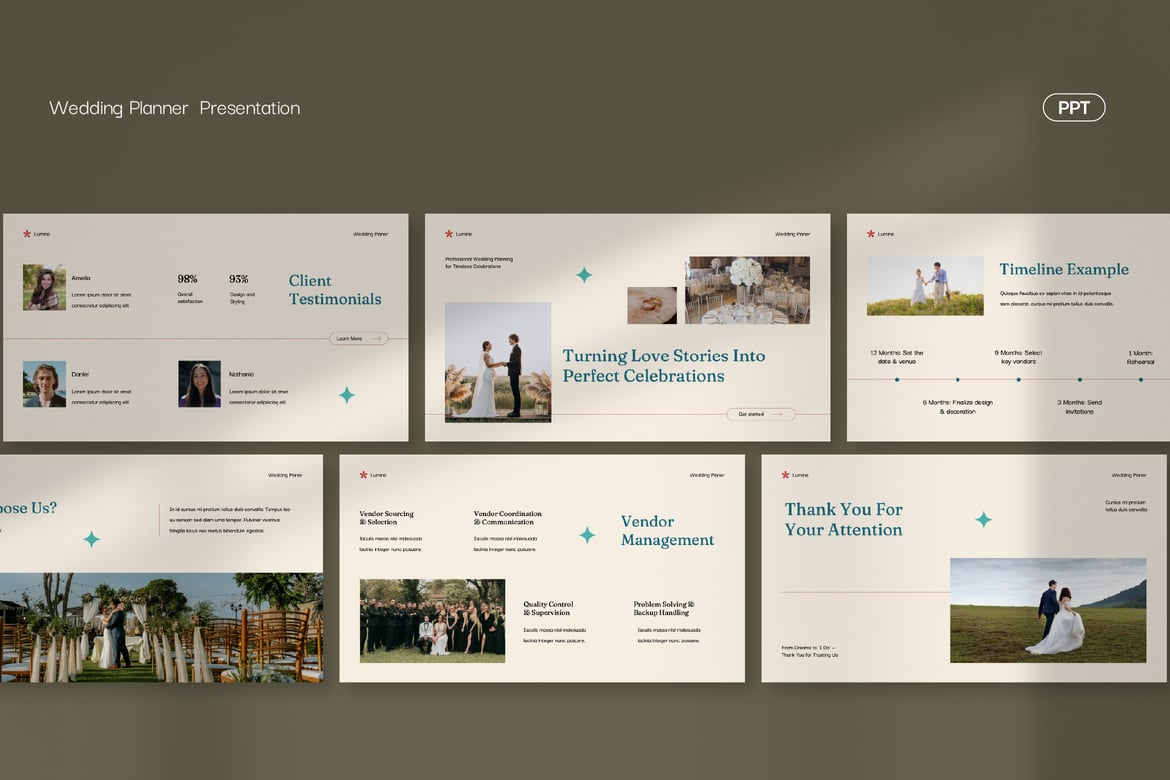Click the 'Client Testimonials' heading
This screenshot has height=780, width=1170.
[x=335, y=290]
